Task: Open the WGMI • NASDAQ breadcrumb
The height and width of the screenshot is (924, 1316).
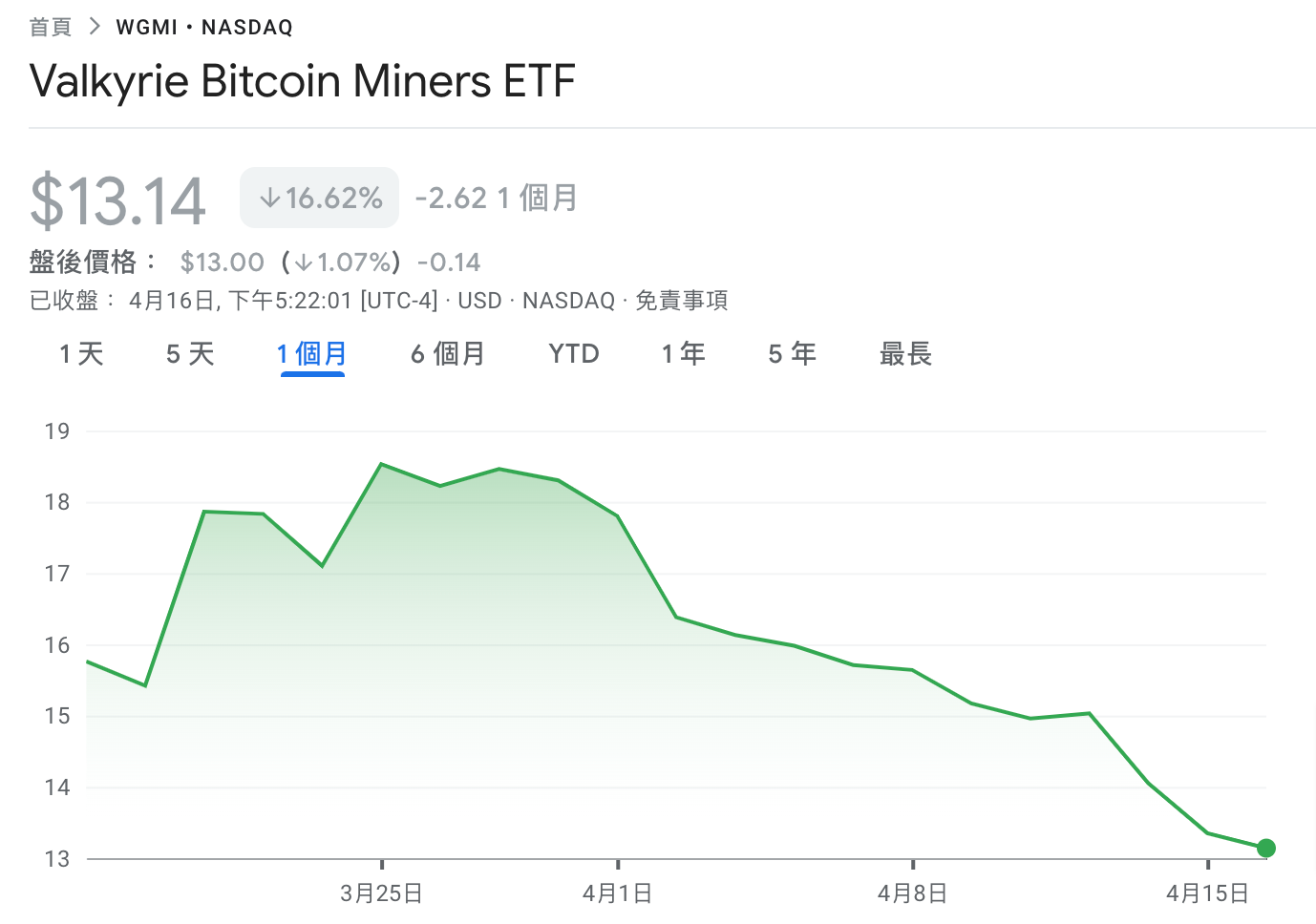Action: 204,27
